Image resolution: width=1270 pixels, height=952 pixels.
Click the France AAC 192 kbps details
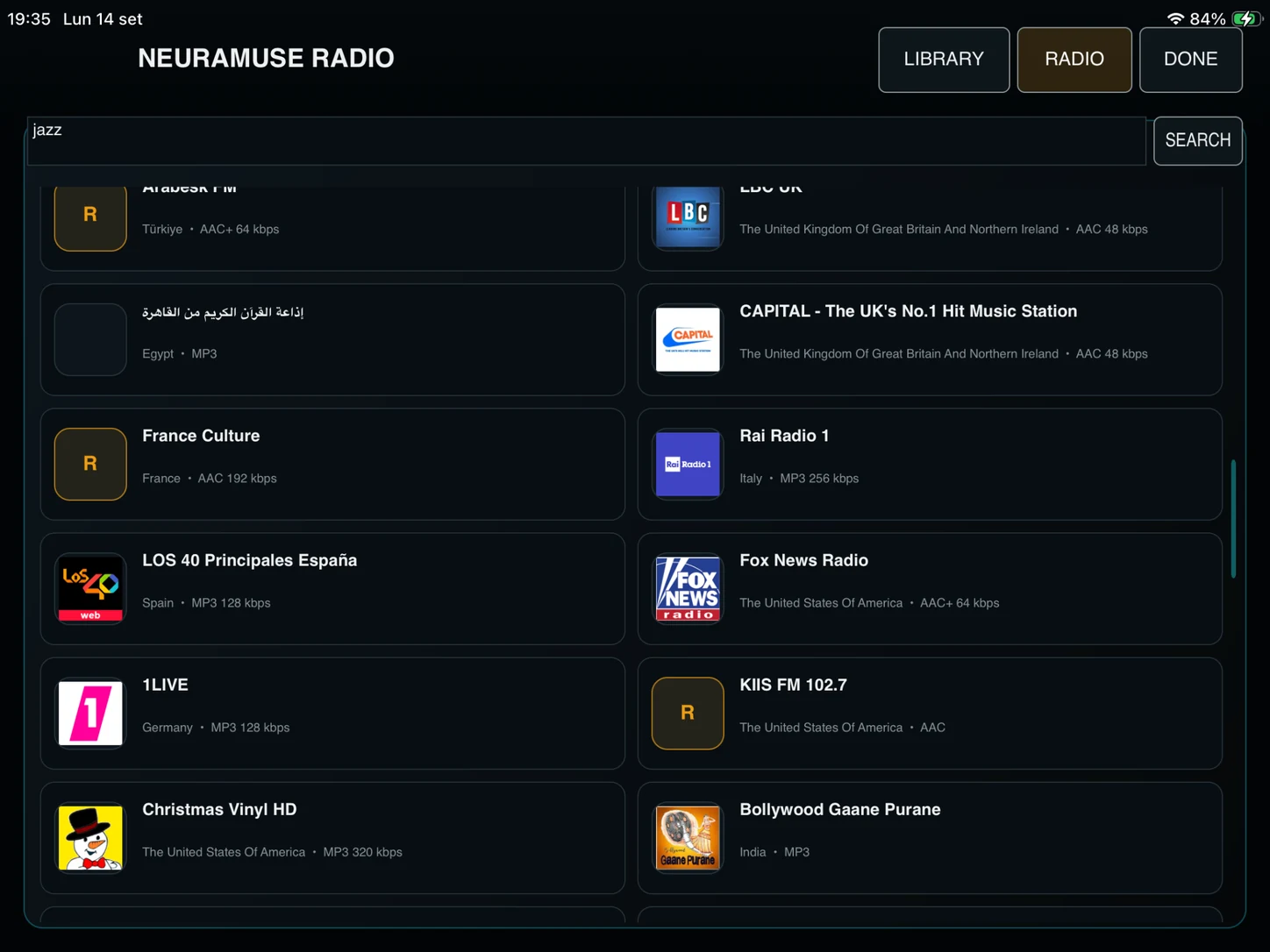point(210,478)
